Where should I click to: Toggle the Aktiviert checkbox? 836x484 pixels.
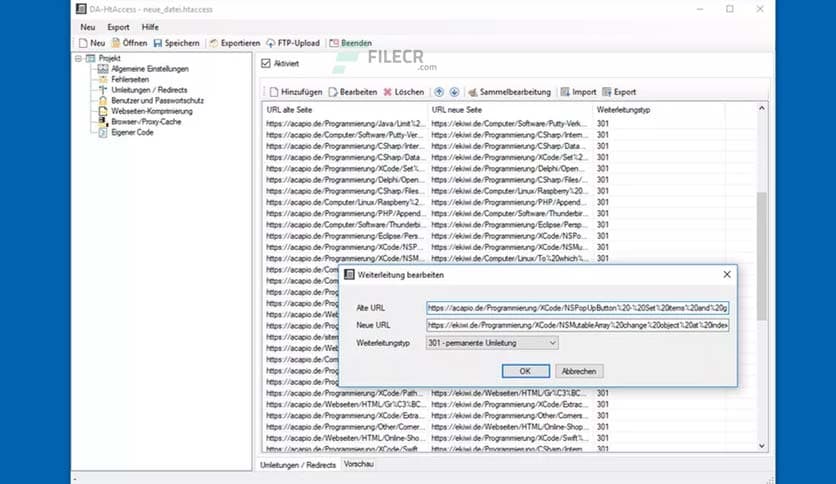coord(266,63)
